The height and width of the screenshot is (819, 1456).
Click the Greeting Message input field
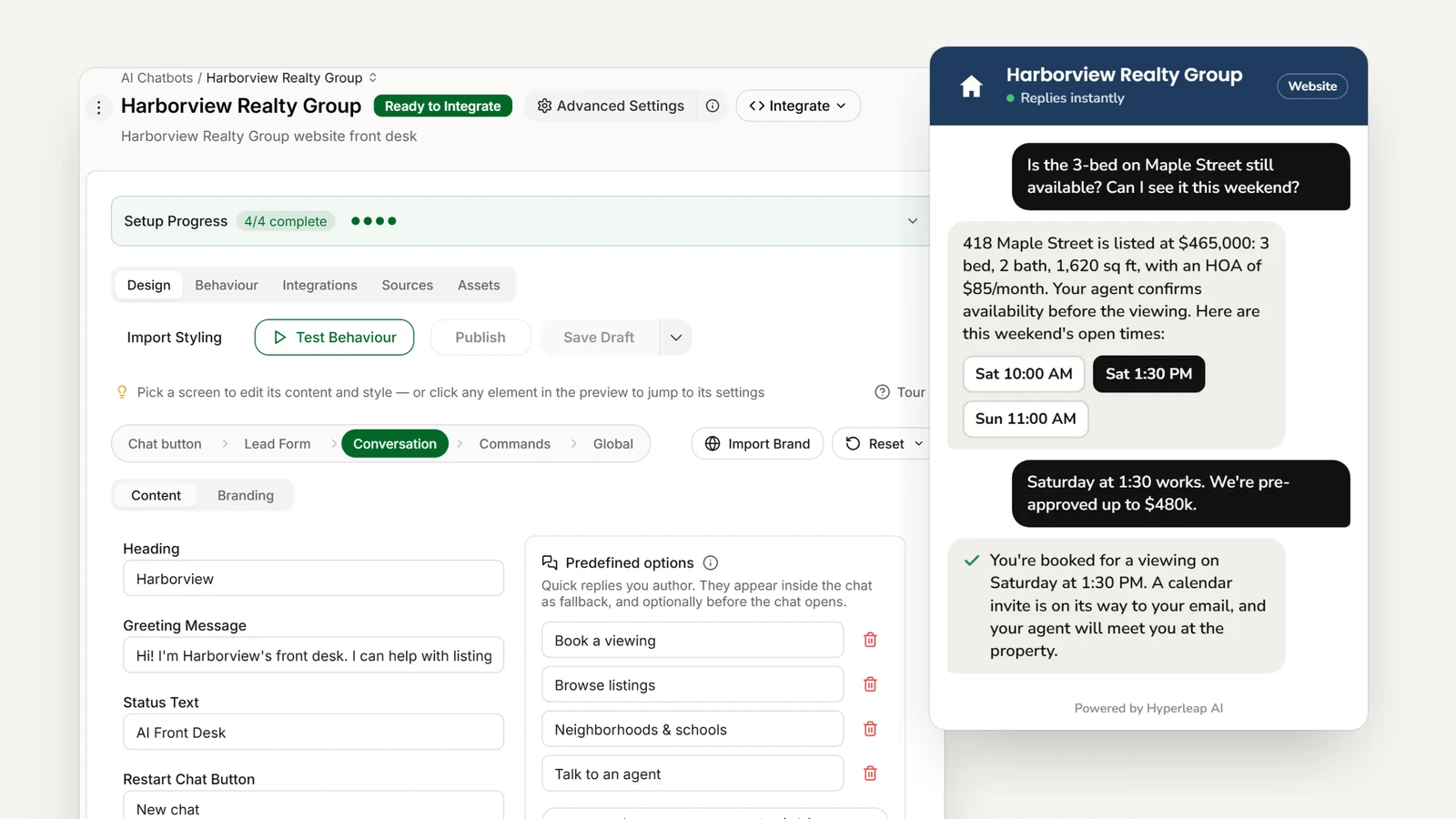(x=313, y=656)
